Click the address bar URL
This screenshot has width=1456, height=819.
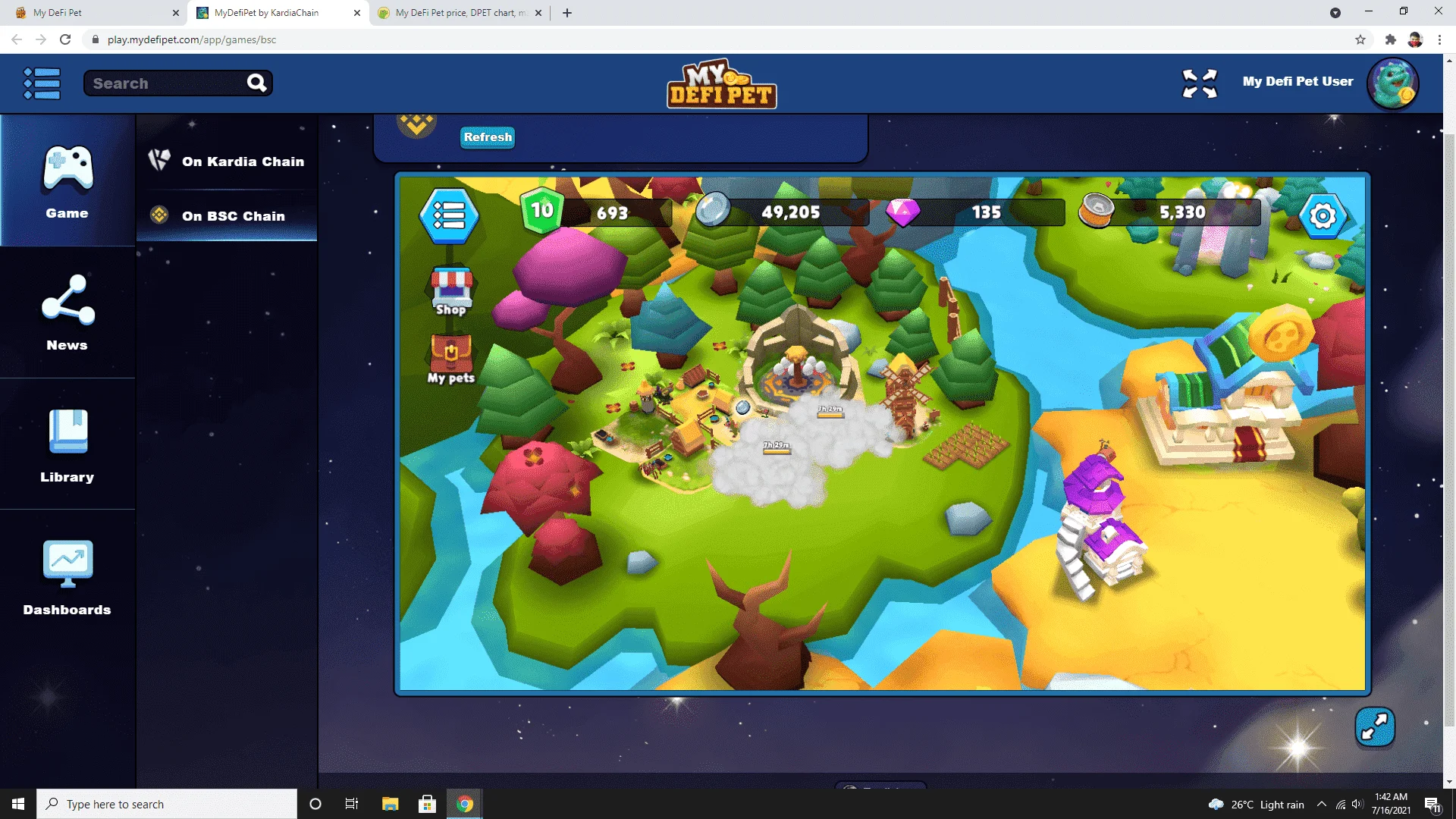(192, 39)
